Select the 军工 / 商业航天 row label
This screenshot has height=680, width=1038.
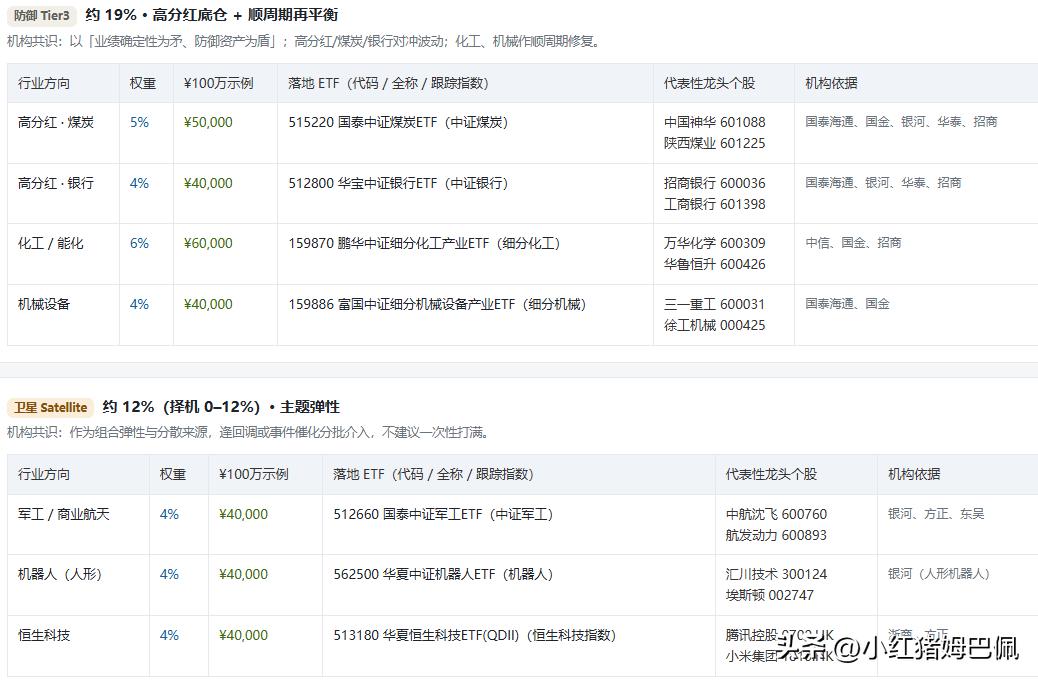[64, 514]
